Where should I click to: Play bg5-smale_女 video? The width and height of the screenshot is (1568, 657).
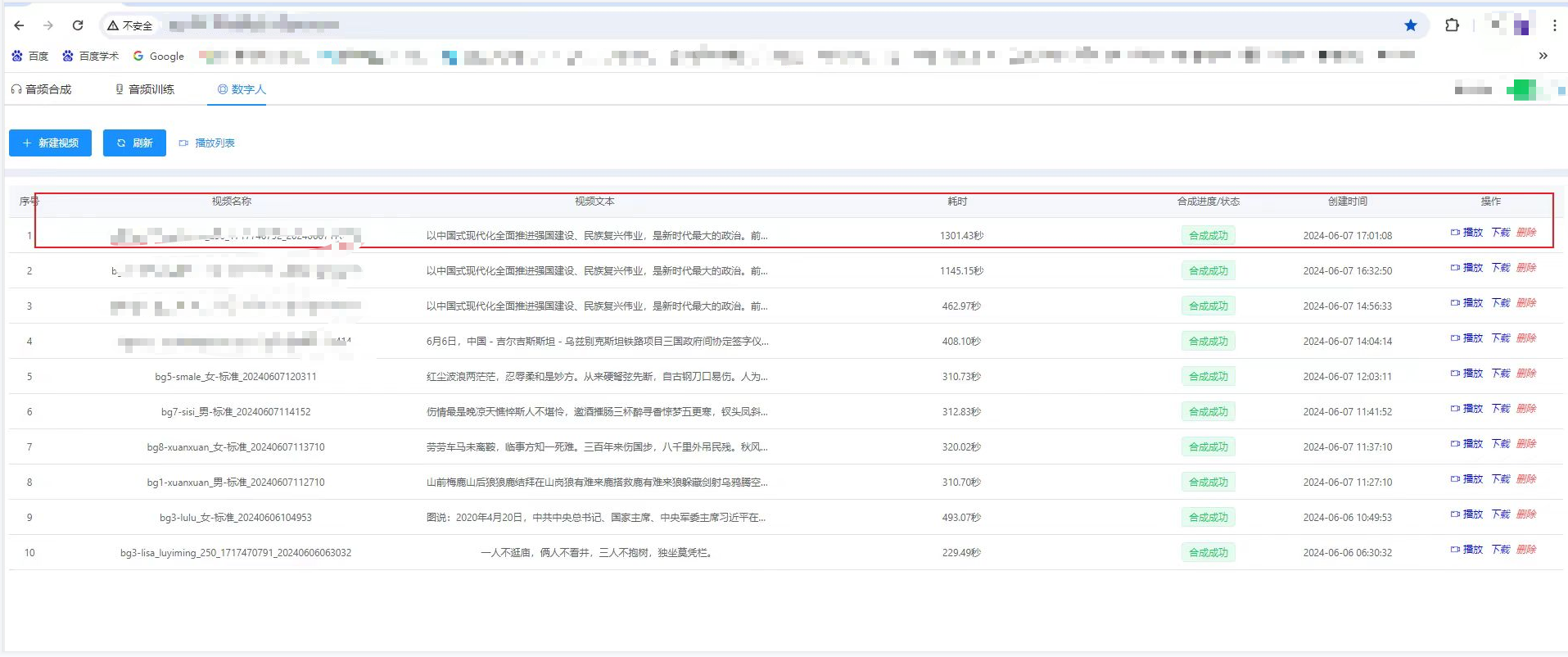point(1466,374)
